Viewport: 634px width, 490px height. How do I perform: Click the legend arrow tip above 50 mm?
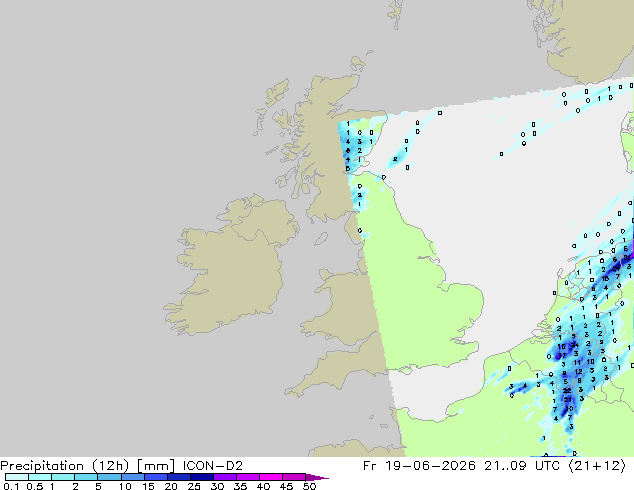(317, 477)
